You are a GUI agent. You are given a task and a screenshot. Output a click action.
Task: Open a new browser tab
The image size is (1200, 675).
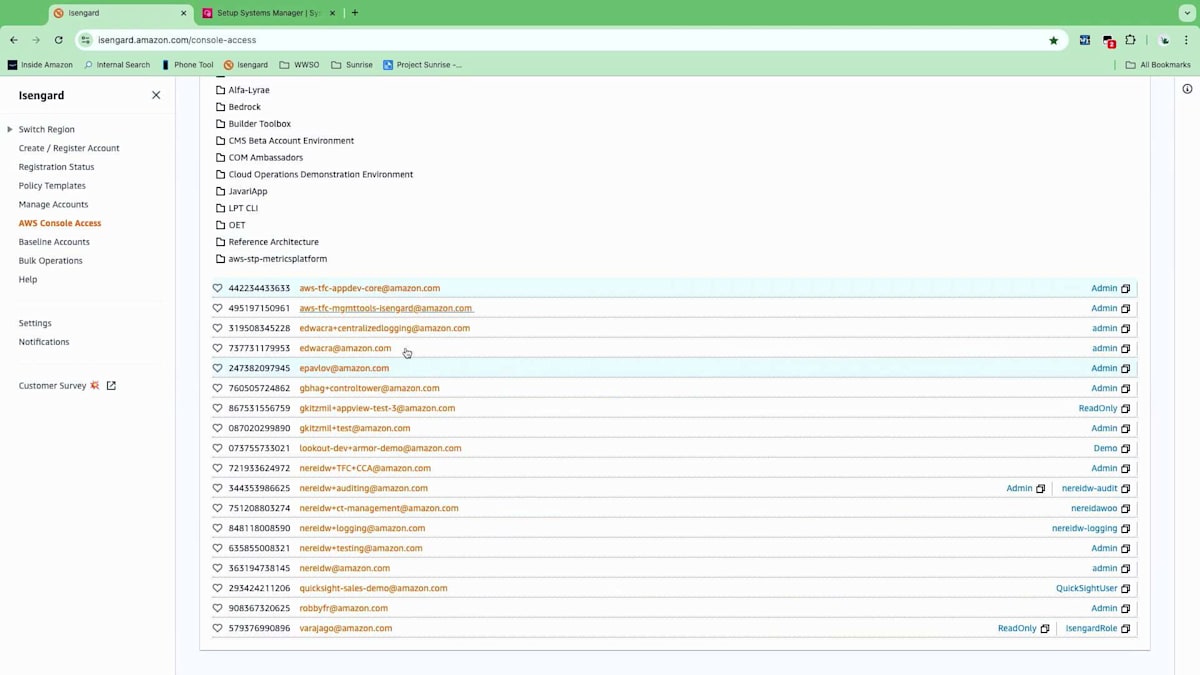[x=355, y=13]
